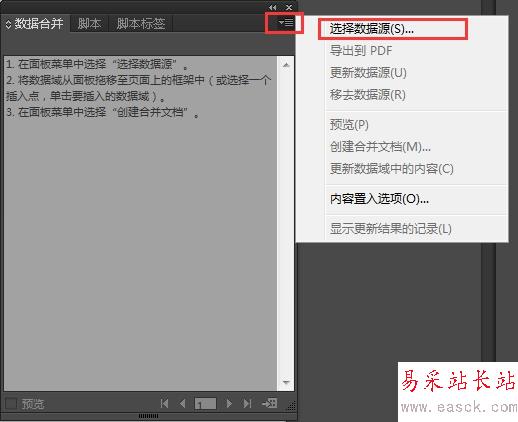Click 移去数据源(R) menu entry
518x422 pixels.
tap(368, 95)
